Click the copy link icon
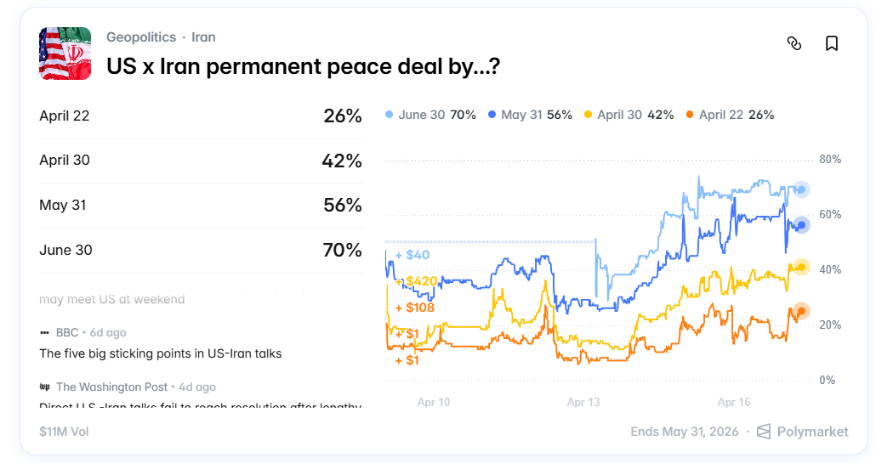876x463 pixels. [x=794, y=43]
